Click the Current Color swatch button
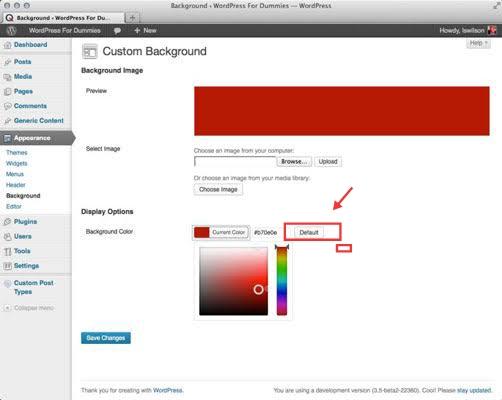Viewport: 502px width, 400px height. pos(221,232)
